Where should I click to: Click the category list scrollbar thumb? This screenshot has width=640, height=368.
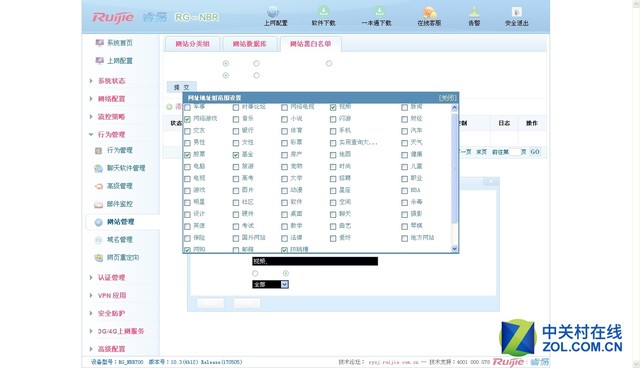(454, 168)
